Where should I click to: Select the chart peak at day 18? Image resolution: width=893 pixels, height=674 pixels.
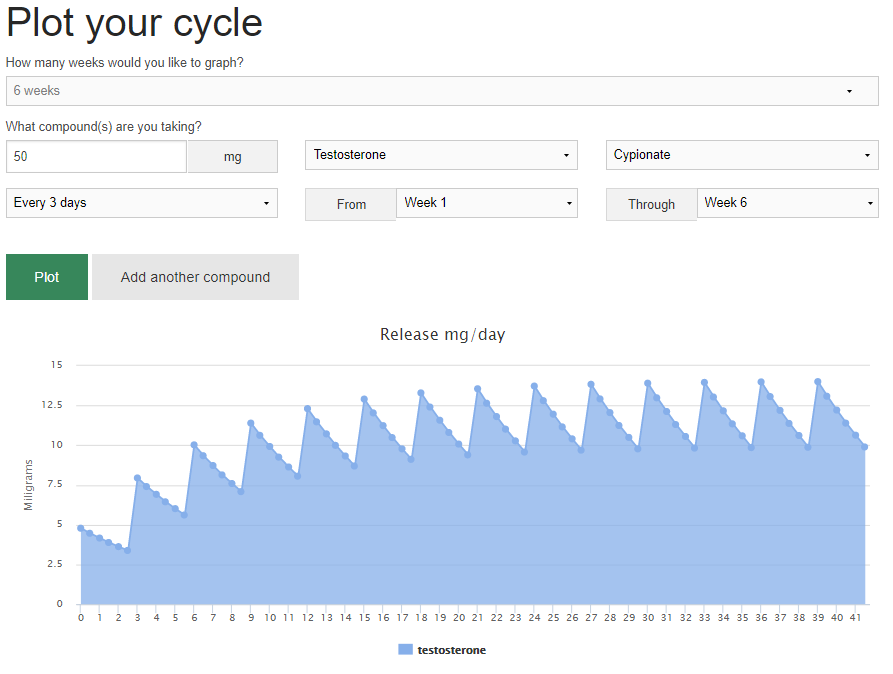pos(421,393)
